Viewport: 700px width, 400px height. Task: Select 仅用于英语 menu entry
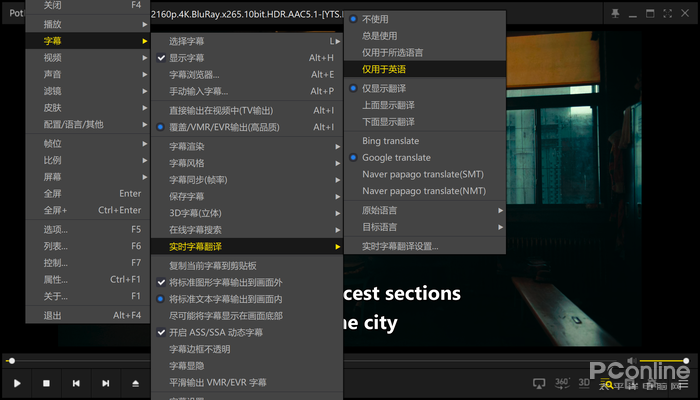[384, 70]
